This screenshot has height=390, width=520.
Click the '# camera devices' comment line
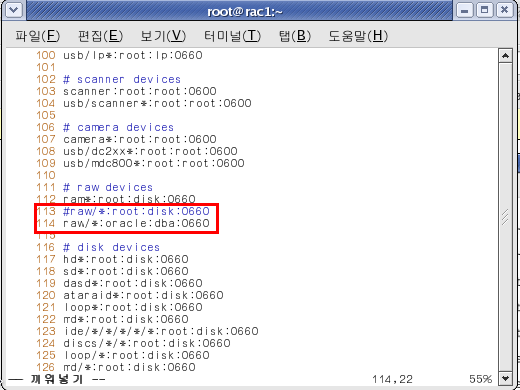[118, 127]
